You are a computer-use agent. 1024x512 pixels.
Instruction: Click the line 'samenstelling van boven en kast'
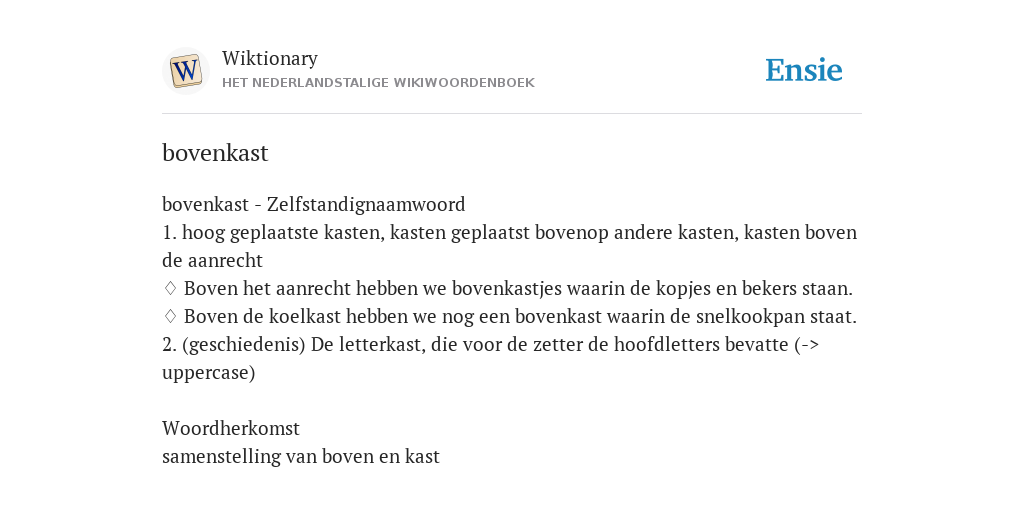click(300, 456)
